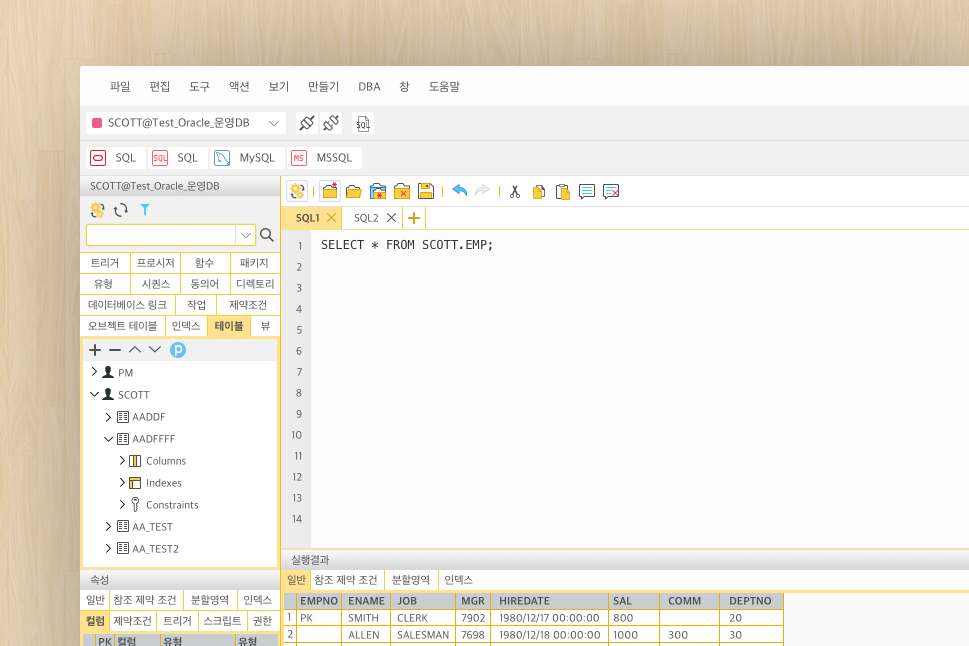Click the object search input field

point(161,235)
